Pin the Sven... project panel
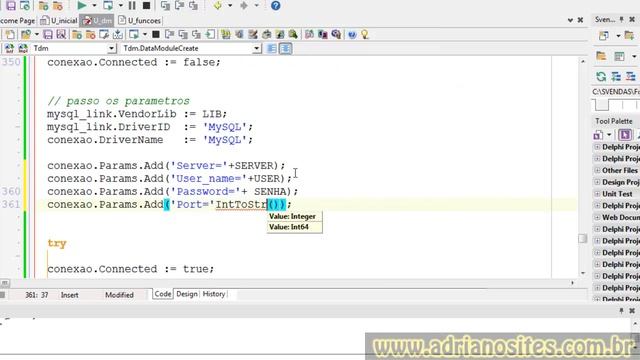Image resolution: width=640 pixels, height=360 pixels. click(621, 20)
